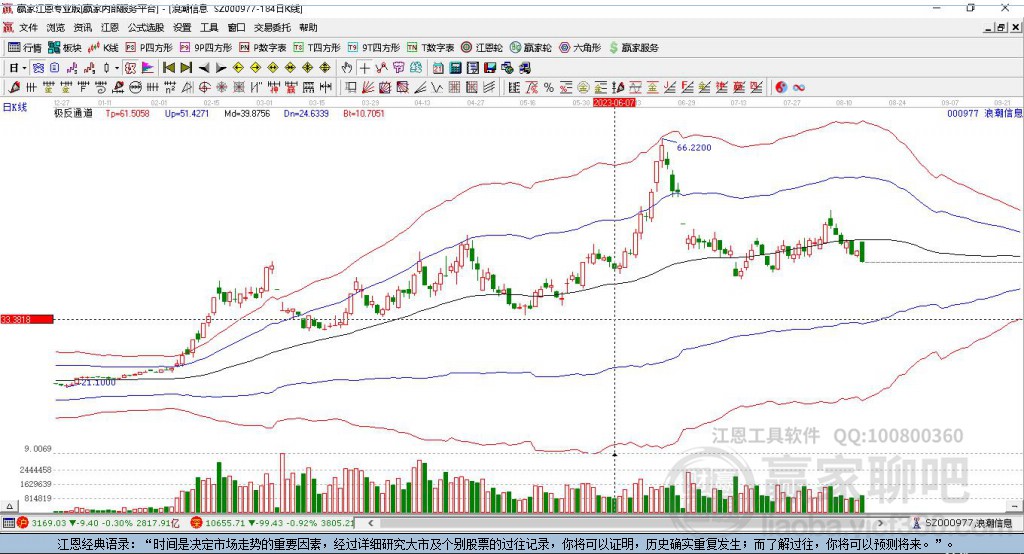Open the T四方形 tool
Screen dimensions: 1024x554
(317, 48)
